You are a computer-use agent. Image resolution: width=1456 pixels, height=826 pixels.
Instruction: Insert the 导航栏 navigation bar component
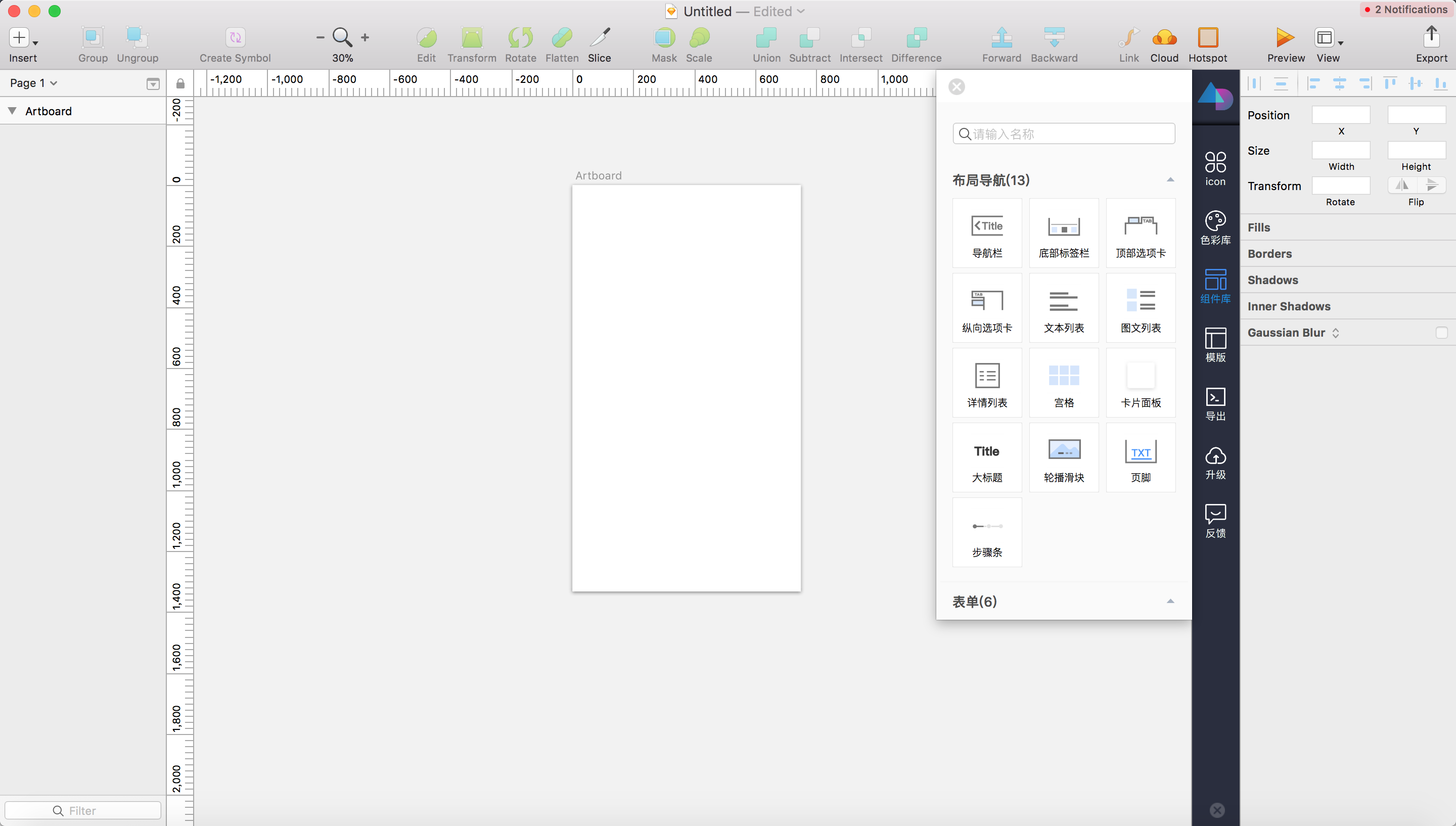(x=987, y=233)
